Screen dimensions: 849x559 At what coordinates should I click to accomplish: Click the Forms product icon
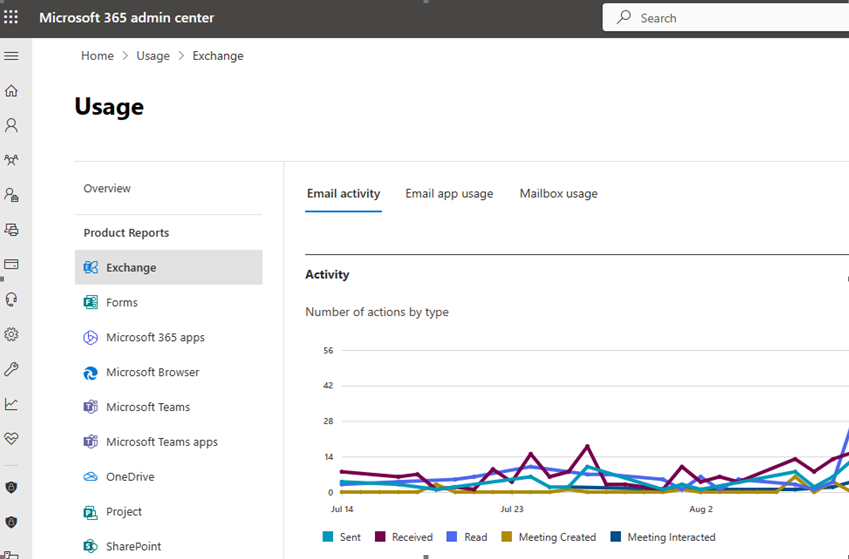90,302
